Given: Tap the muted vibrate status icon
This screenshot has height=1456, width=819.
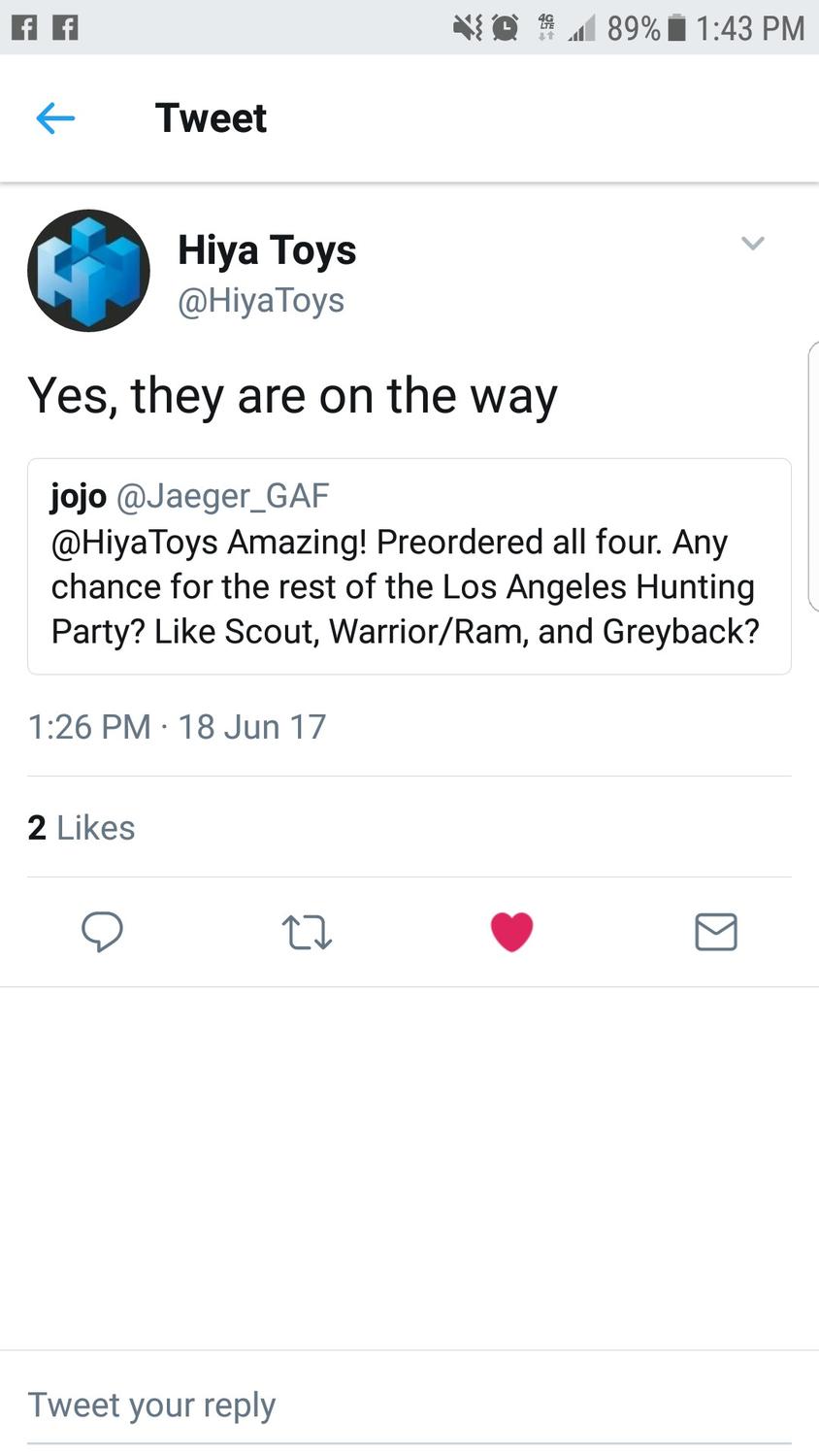Looking at the screenshot, I should [467, 28].
